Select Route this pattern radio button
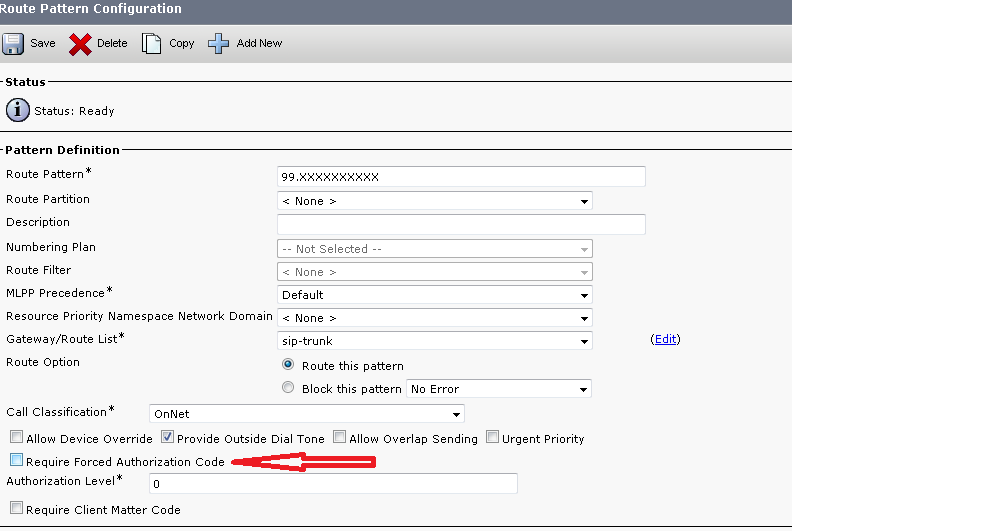Image resolution: width=1000 pixels, height=531 pixels. (288, 364)
